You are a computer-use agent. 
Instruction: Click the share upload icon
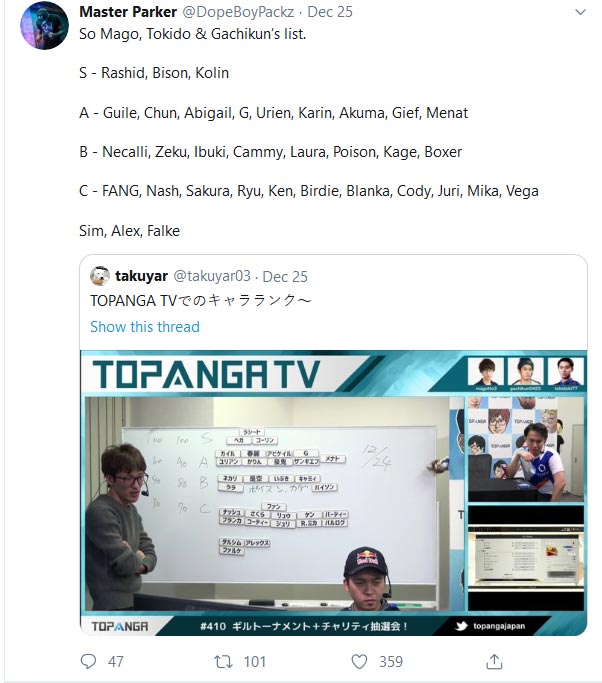(494, 661)
